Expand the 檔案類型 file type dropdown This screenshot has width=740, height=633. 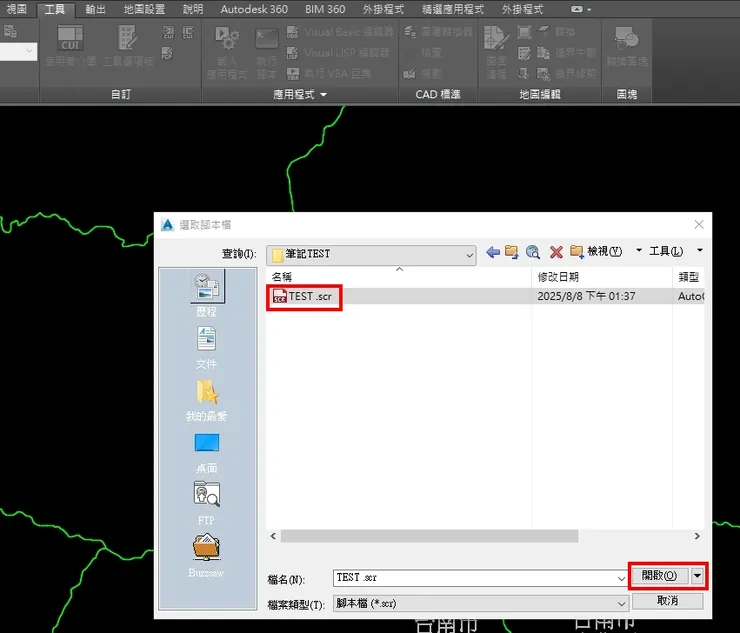point(622,603)
